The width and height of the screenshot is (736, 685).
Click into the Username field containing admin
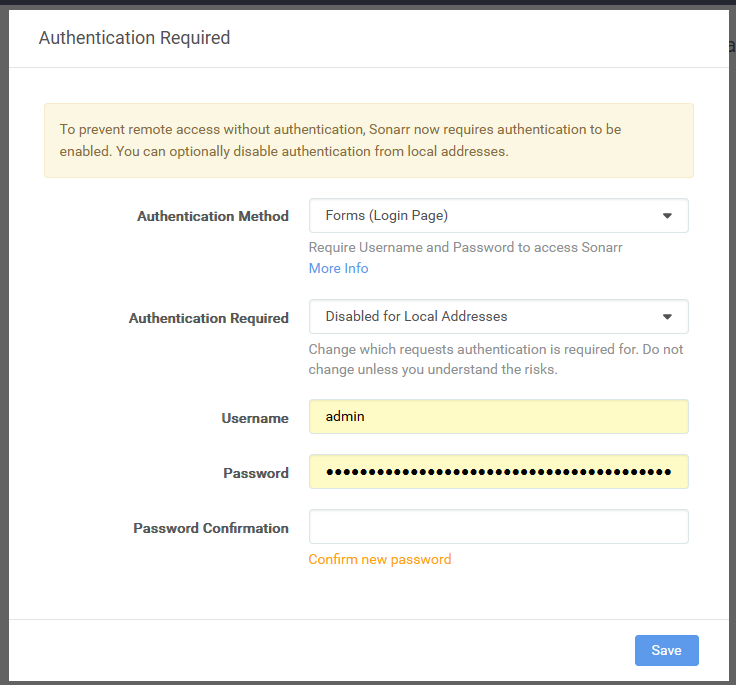pos(498,416)
